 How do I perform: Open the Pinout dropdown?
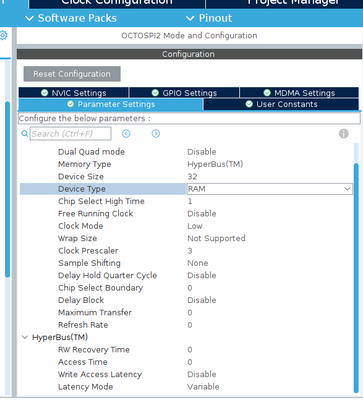coord(209,18)
